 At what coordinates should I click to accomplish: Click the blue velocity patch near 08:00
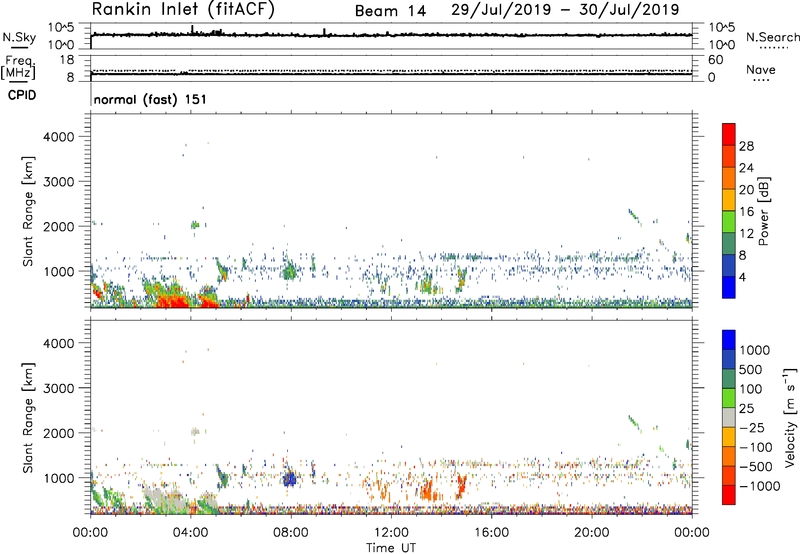(x=290, y=479)
